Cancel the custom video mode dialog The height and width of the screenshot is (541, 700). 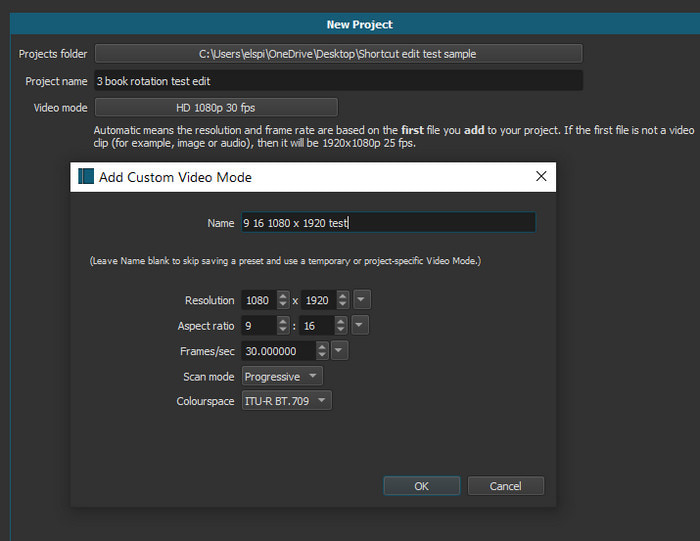(505, 485)
